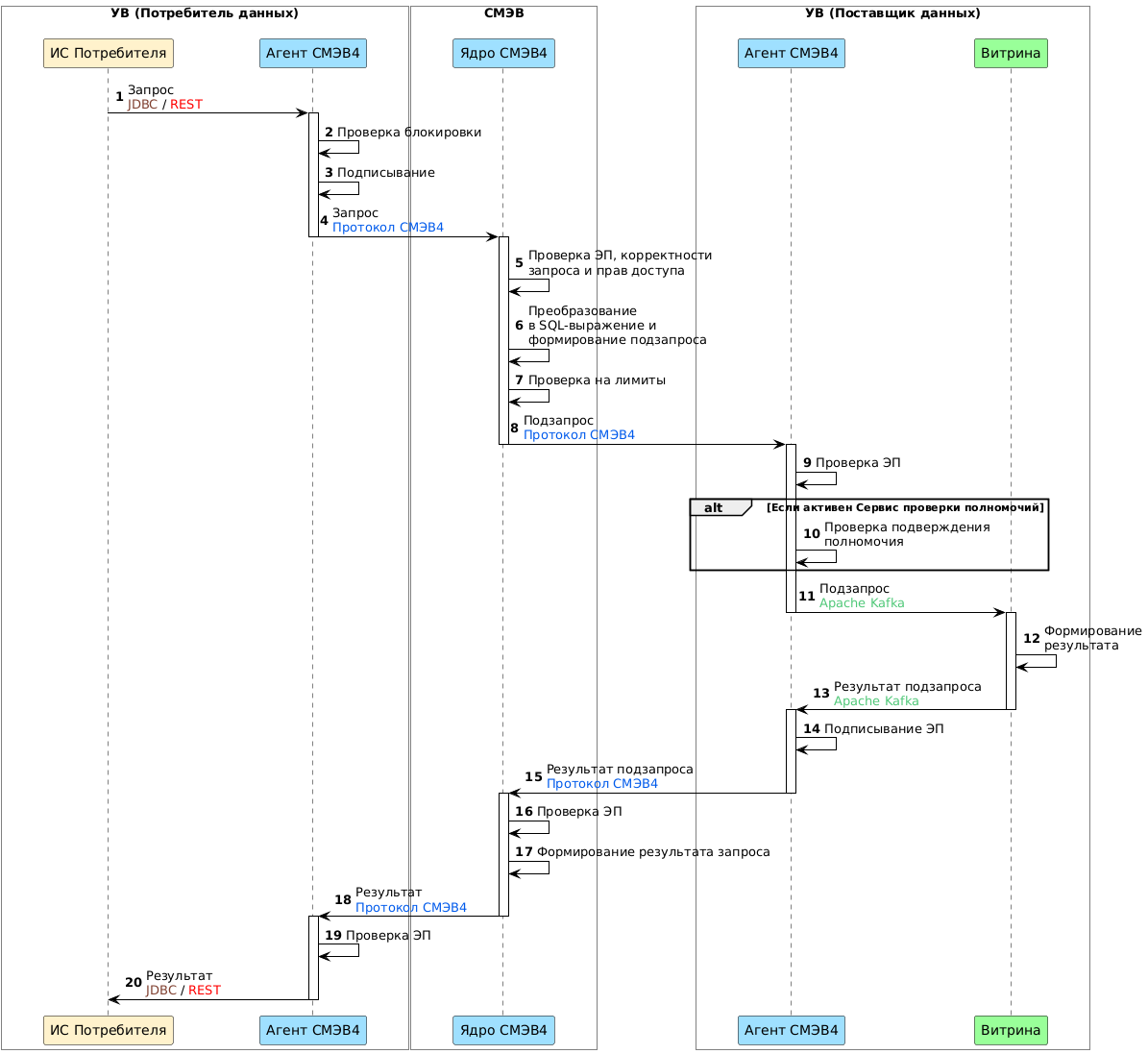Click the "СМЭВ" group title
The height and width of the screenshot is (1054, 1148).
[x=503, y=13]
